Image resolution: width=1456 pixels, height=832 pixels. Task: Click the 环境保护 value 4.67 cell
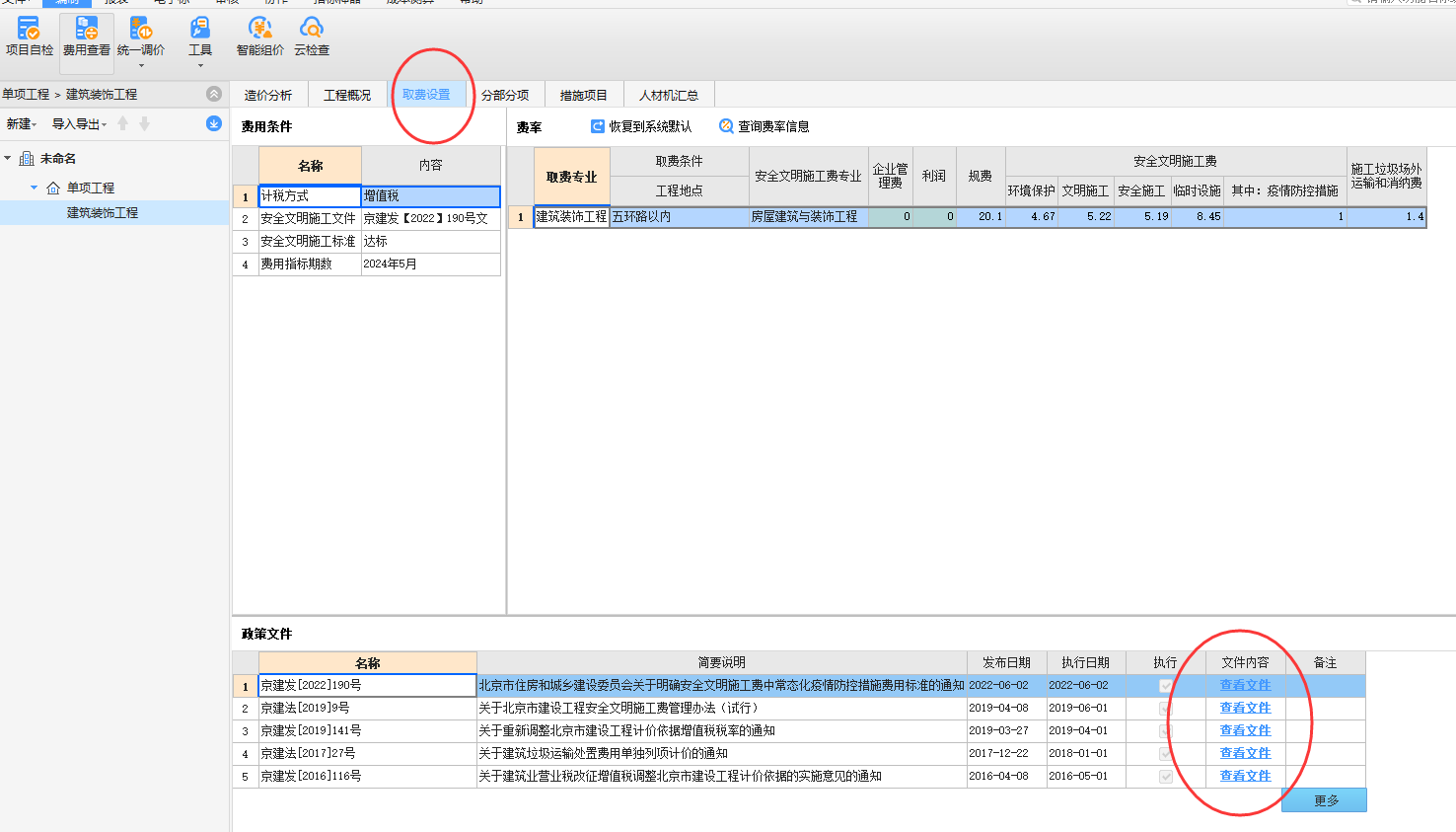(x=1032, y=217)
